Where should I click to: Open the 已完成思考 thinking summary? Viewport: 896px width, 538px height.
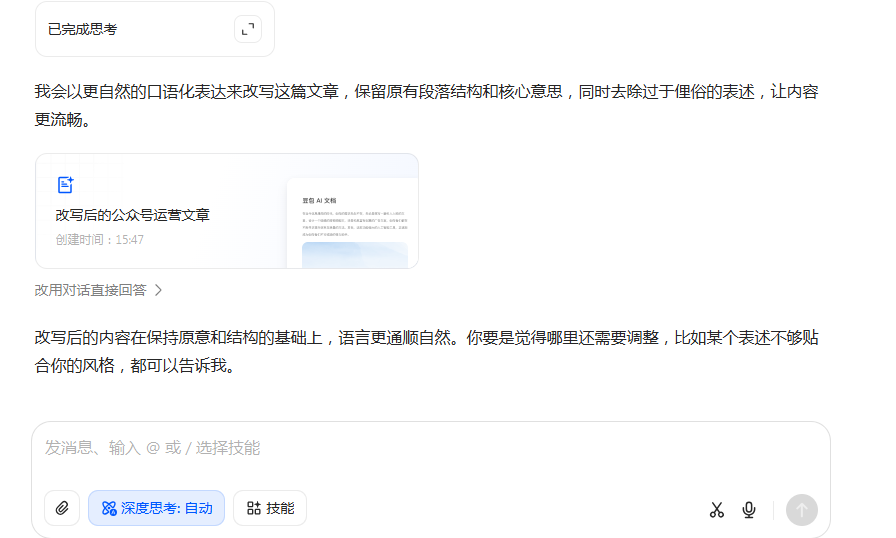(x=154, y=29)
